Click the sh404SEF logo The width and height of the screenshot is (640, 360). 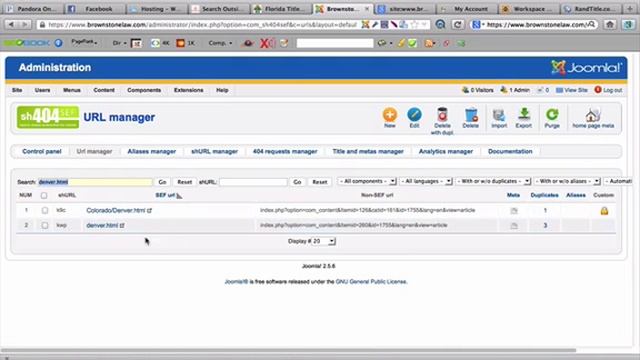[x=48, y=117]
